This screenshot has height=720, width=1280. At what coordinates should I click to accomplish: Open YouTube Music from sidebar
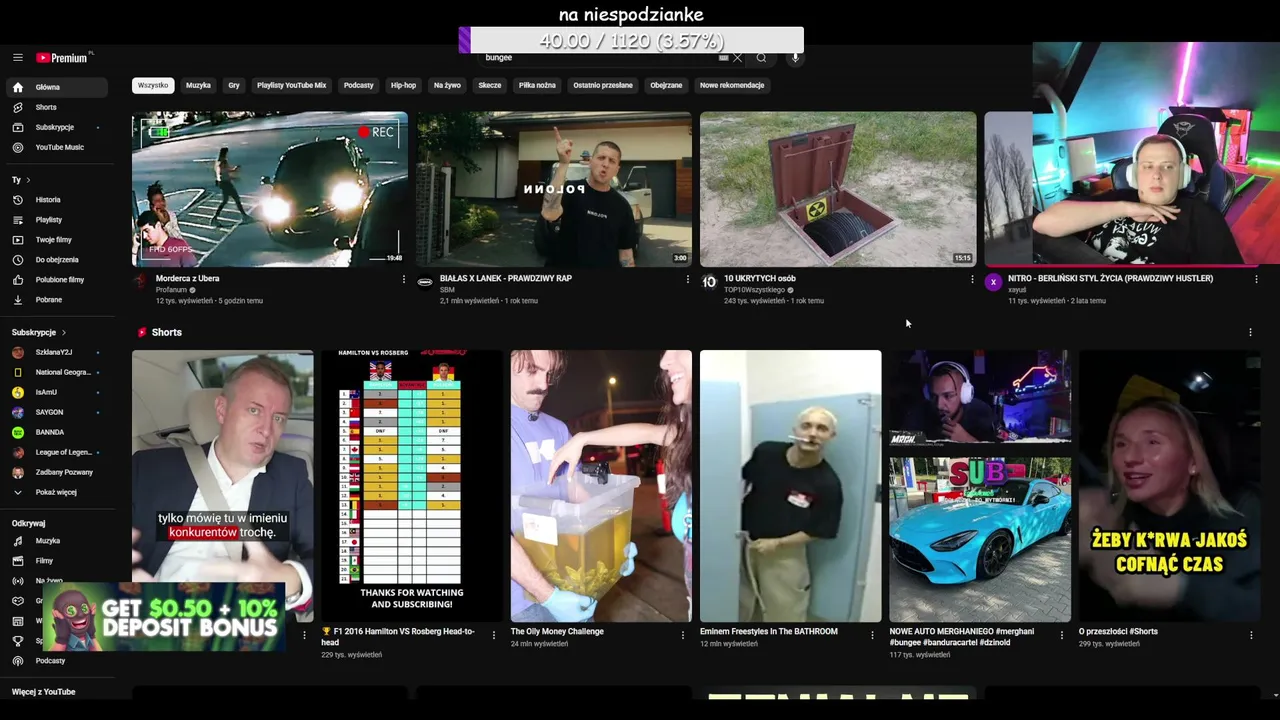coord(56,147)
